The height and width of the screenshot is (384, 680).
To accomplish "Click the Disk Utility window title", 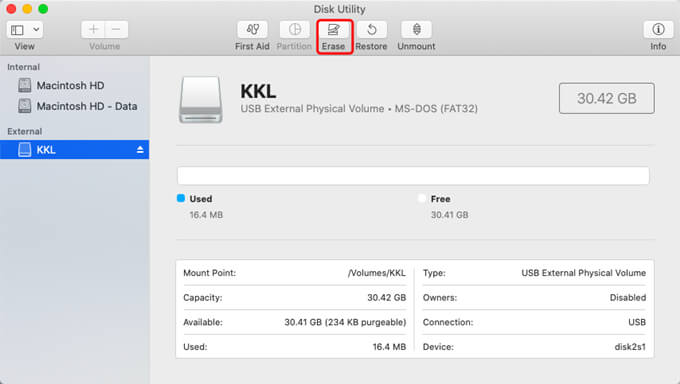I will click(340, 9).
